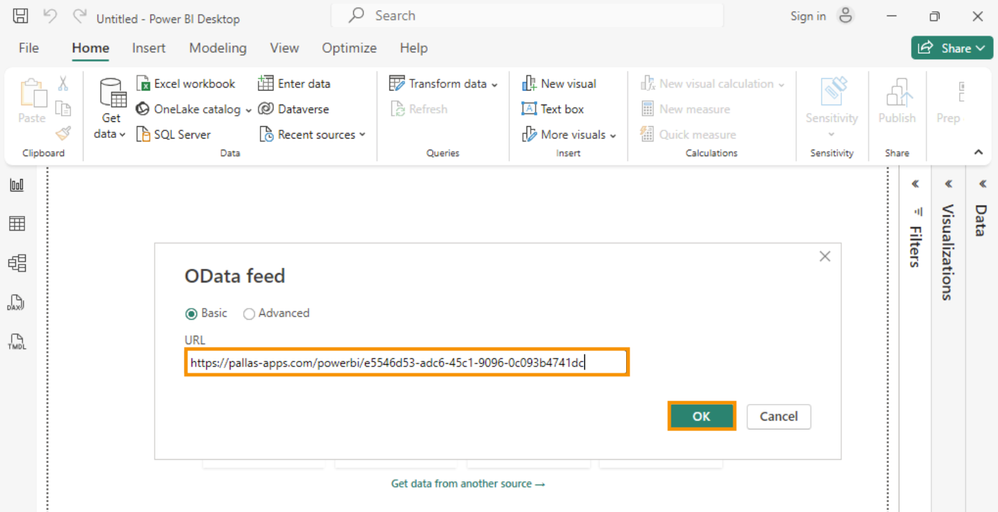Expand OneLake catalog dropdown arrow
The height and width of the screenshot is (512, 998).
pyautogui.click(x=248, y=110)
